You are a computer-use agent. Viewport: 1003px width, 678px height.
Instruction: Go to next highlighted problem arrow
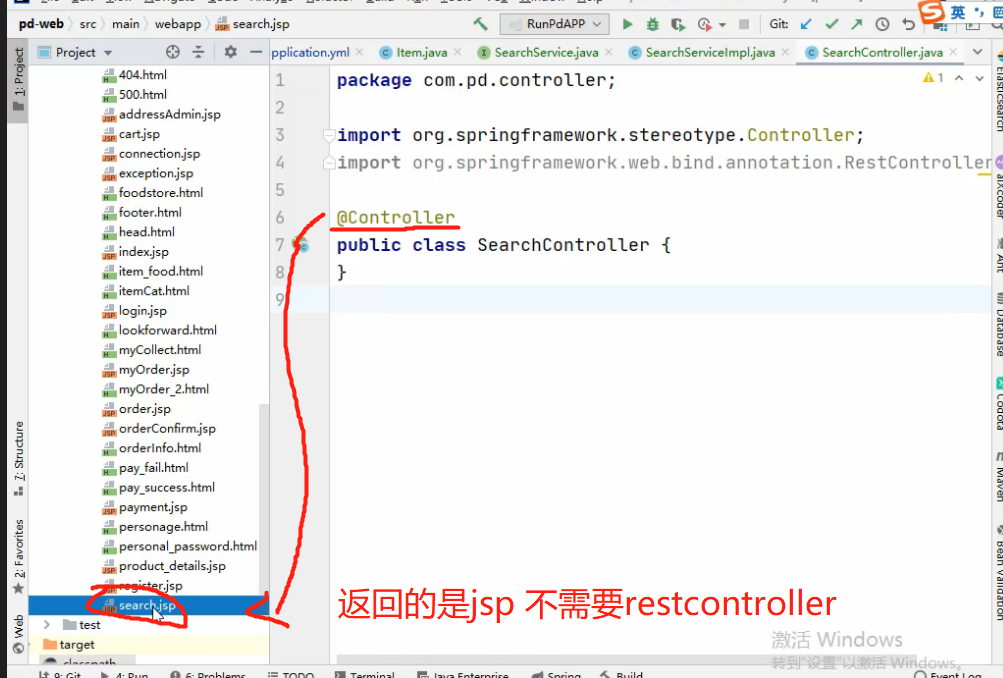[979, 78]
